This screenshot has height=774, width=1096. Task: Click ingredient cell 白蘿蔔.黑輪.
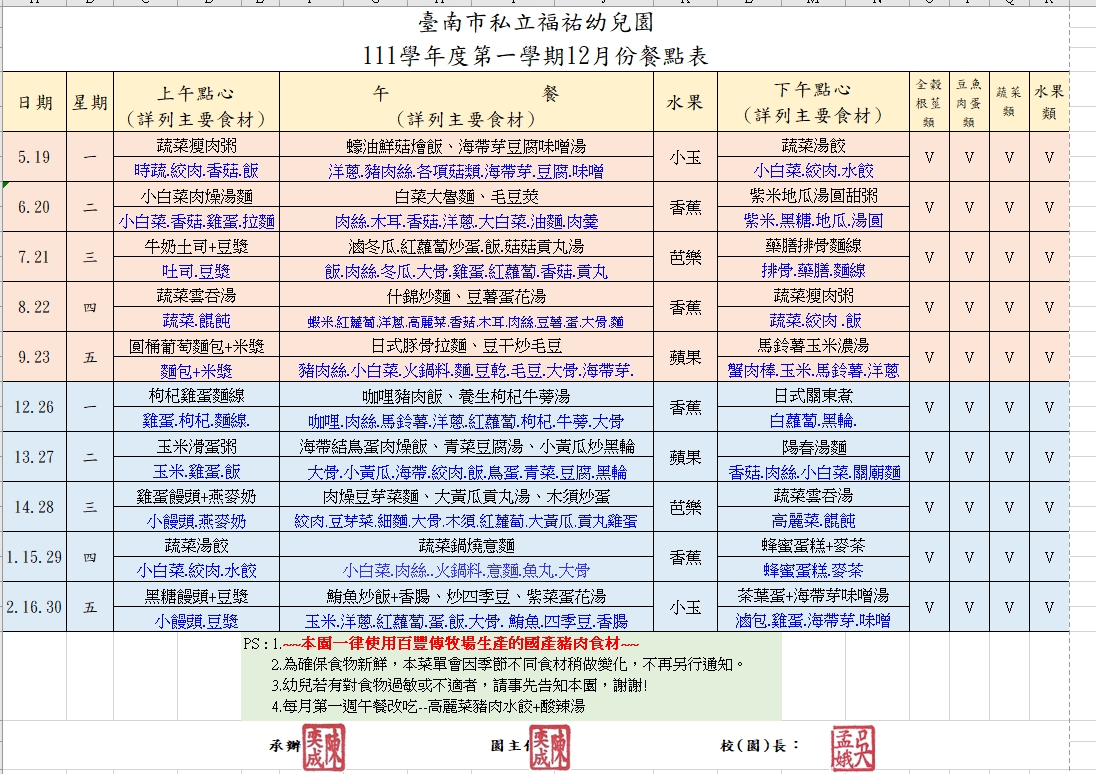coord(814,420)
